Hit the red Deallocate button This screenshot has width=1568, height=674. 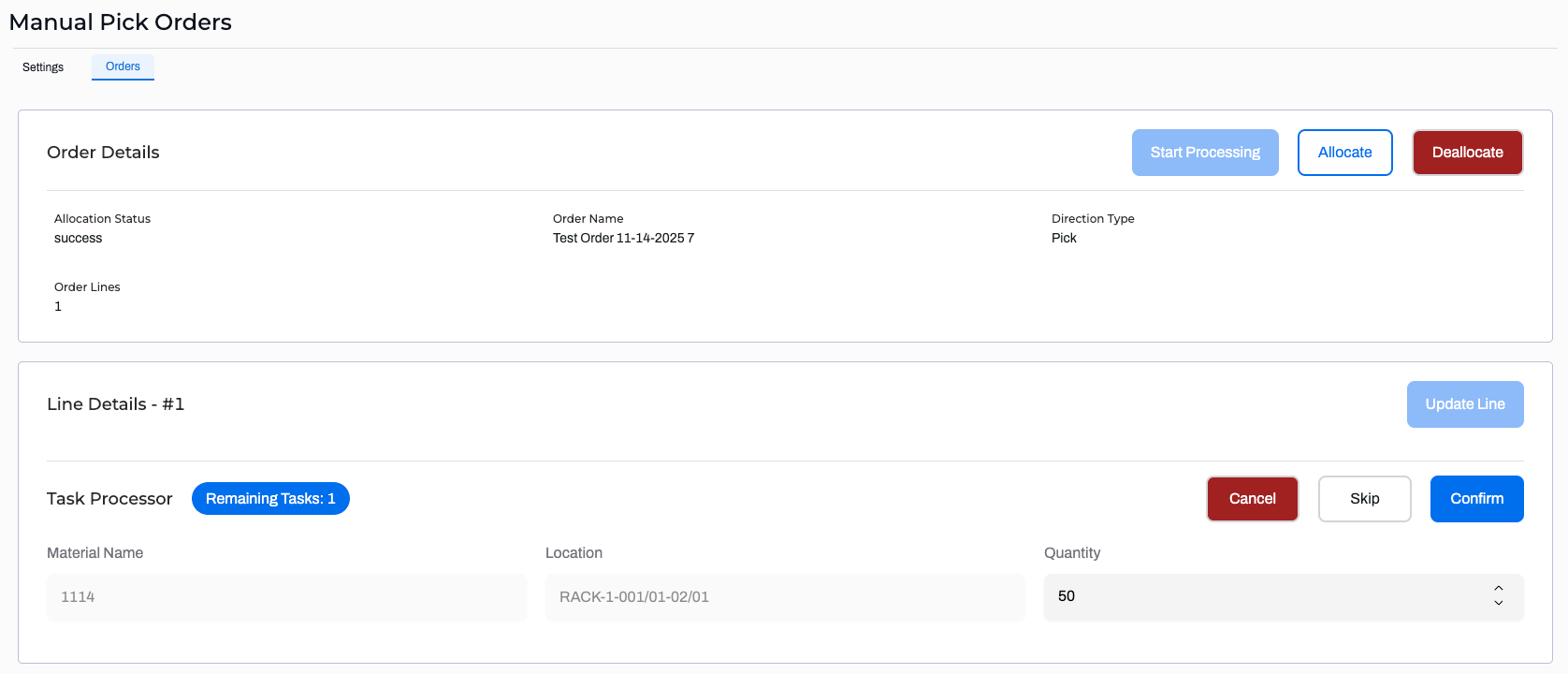[x=1468, y=153]
